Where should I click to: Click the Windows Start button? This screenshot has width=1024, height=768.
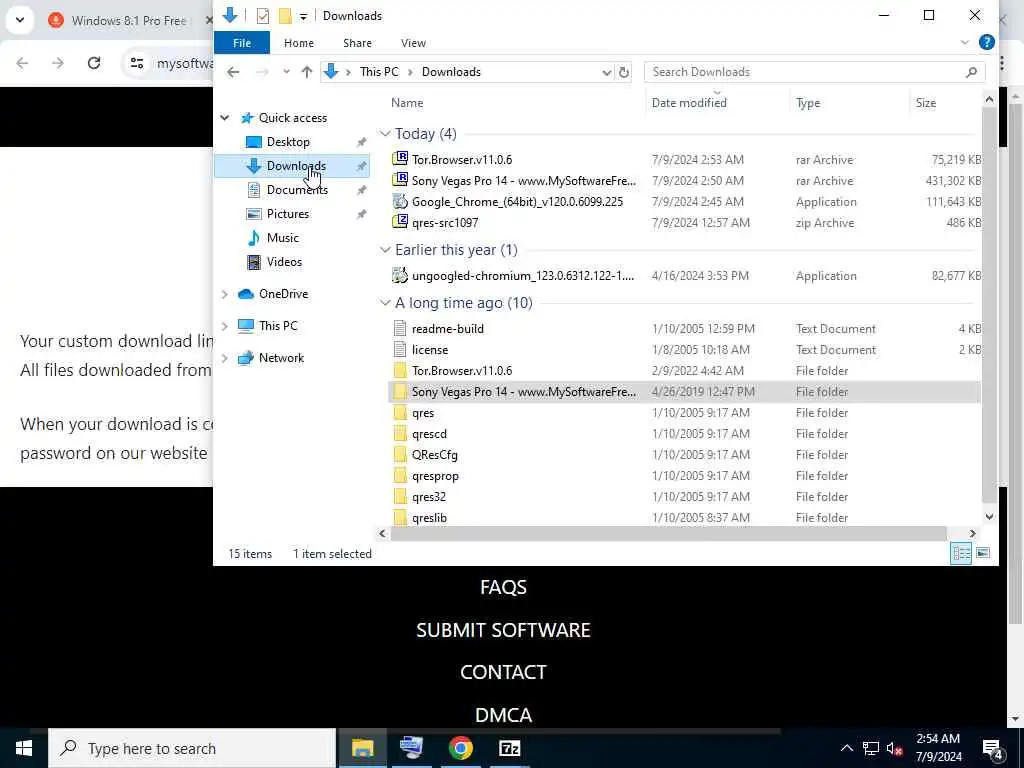coord(24,748)
